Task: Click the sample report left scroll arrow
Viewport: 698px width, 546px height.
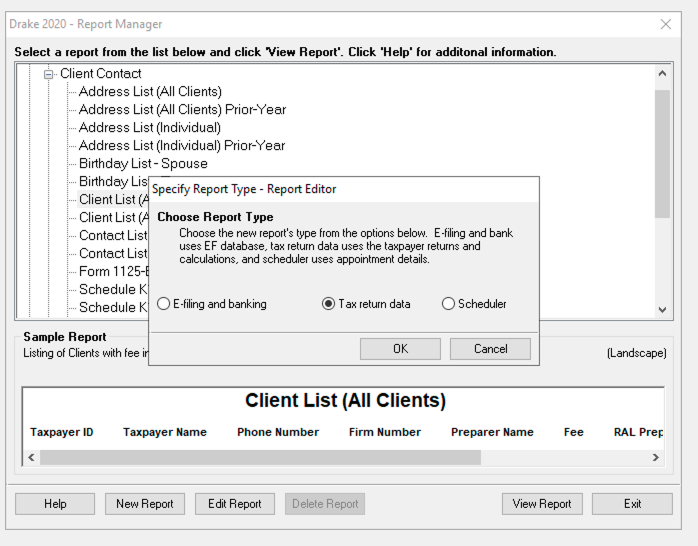Action: [31, 457]
